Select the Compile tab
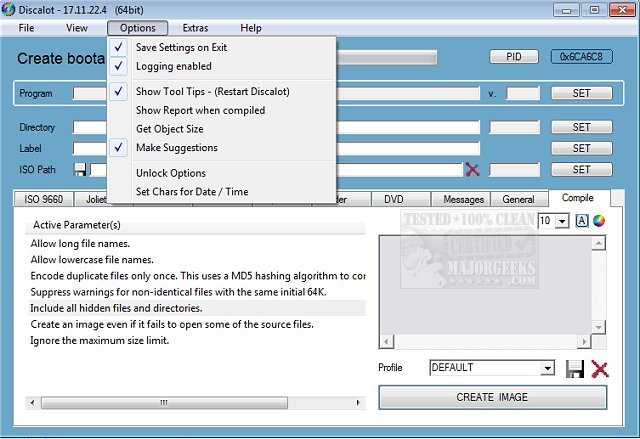 [x=578, y=198]
